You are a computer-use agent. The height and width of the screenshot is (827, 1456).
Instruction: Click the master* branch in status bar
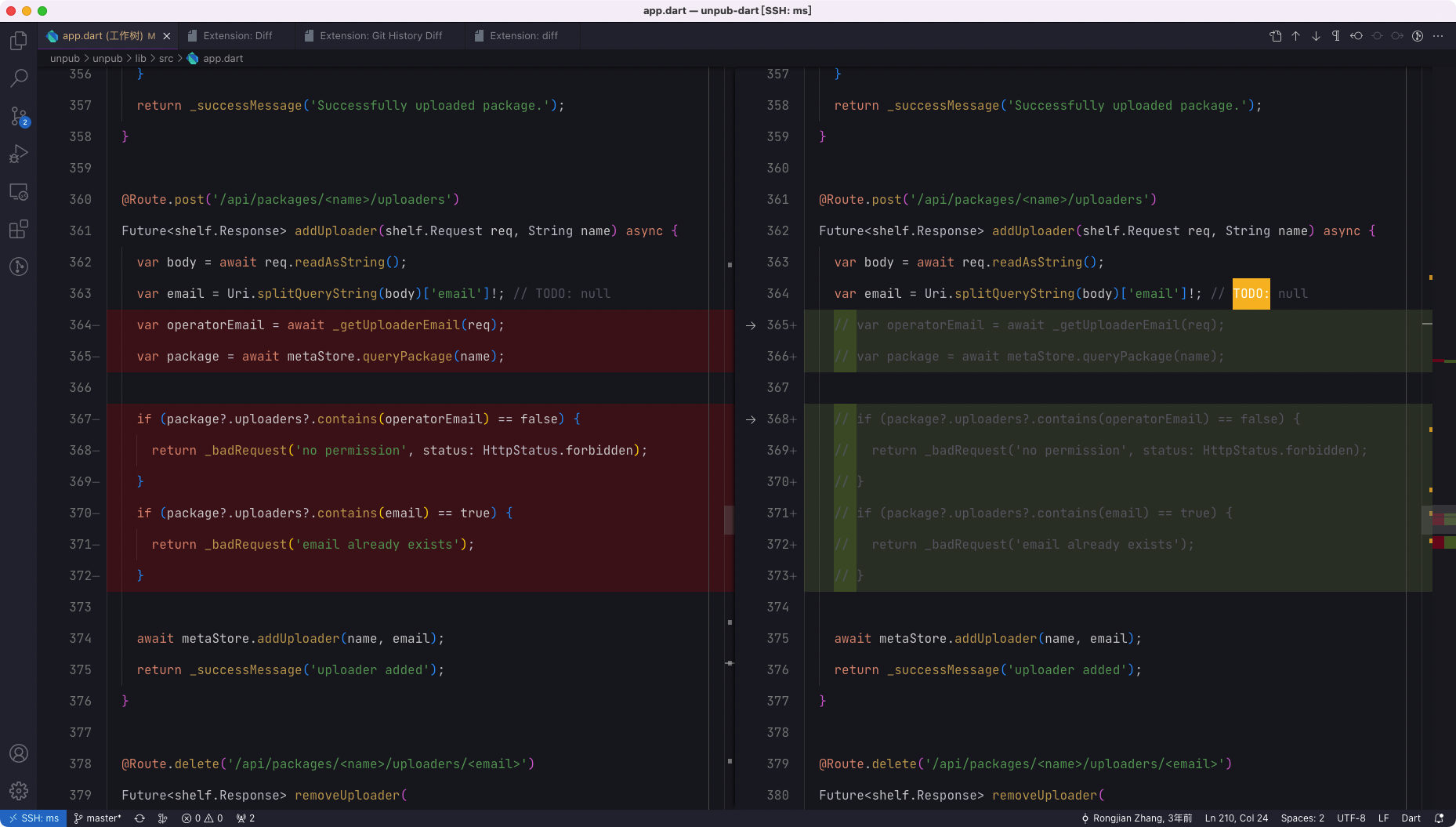click(x=98, y=818)
